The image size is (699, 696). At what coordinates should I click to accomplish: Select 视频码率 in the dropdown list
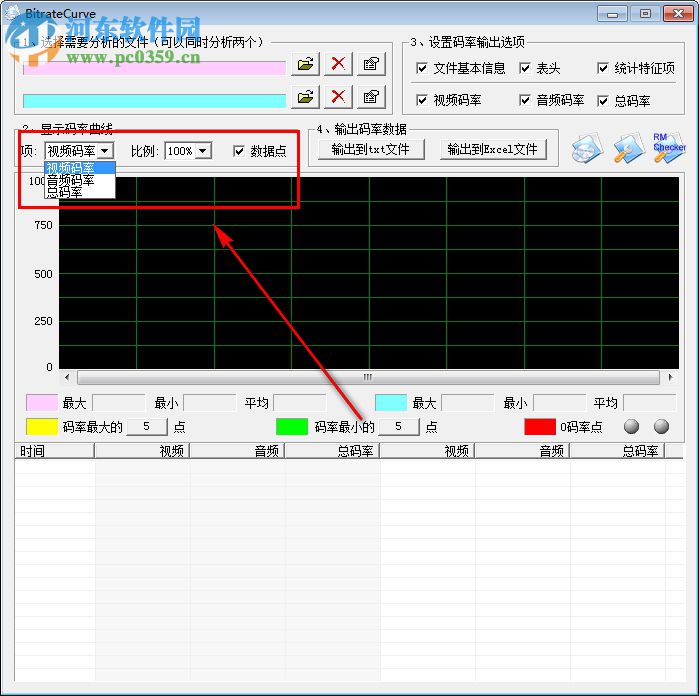pos(80,168)
